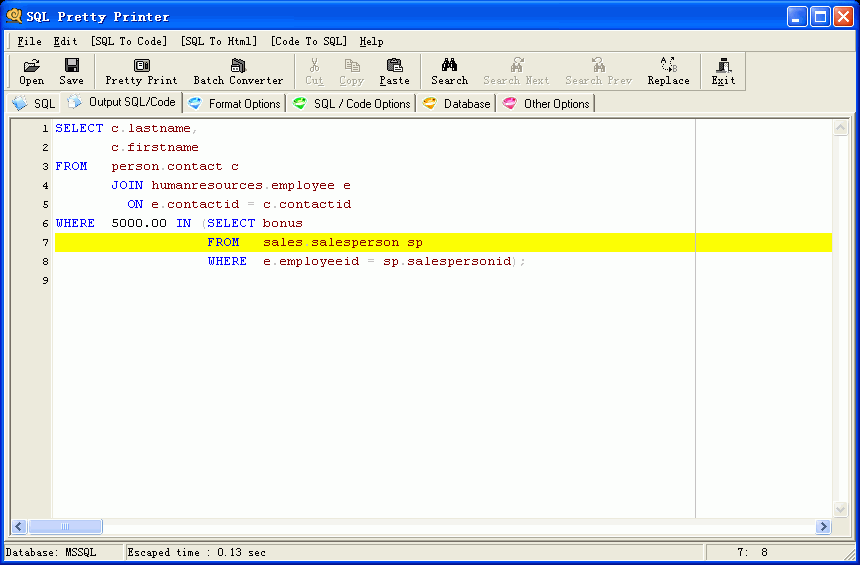Click the ON keyword in line 5
Viewport: 860px width, 565px height.
click(135, 204)
